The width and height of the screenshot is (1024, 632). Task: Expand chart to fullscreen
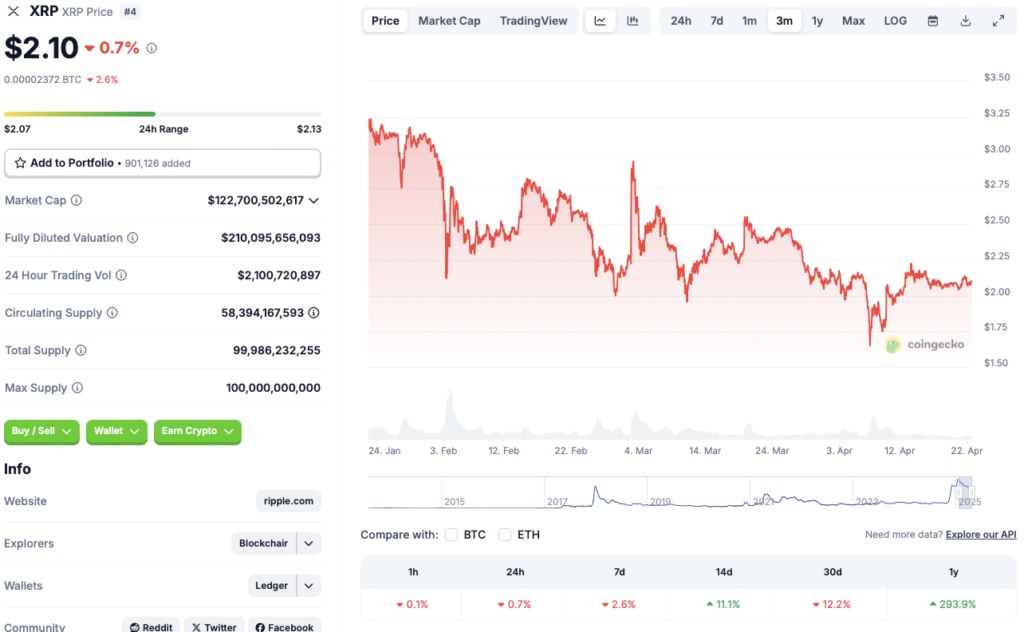click(x=998, y=21)
